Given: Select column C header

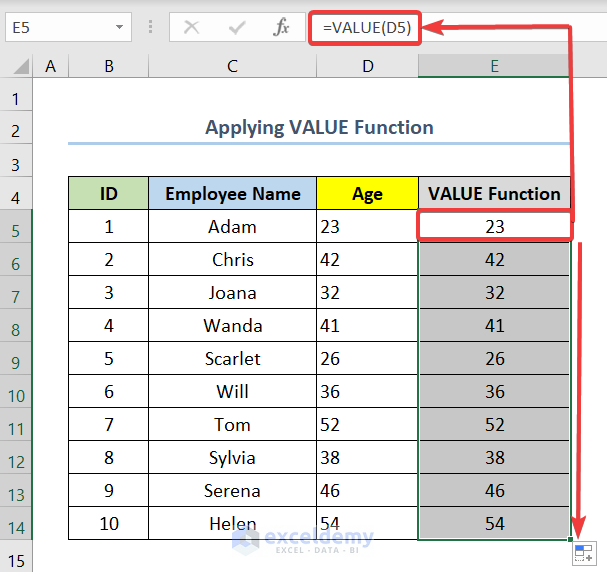Looking at the screenshot, I should [x=232, y=66].
